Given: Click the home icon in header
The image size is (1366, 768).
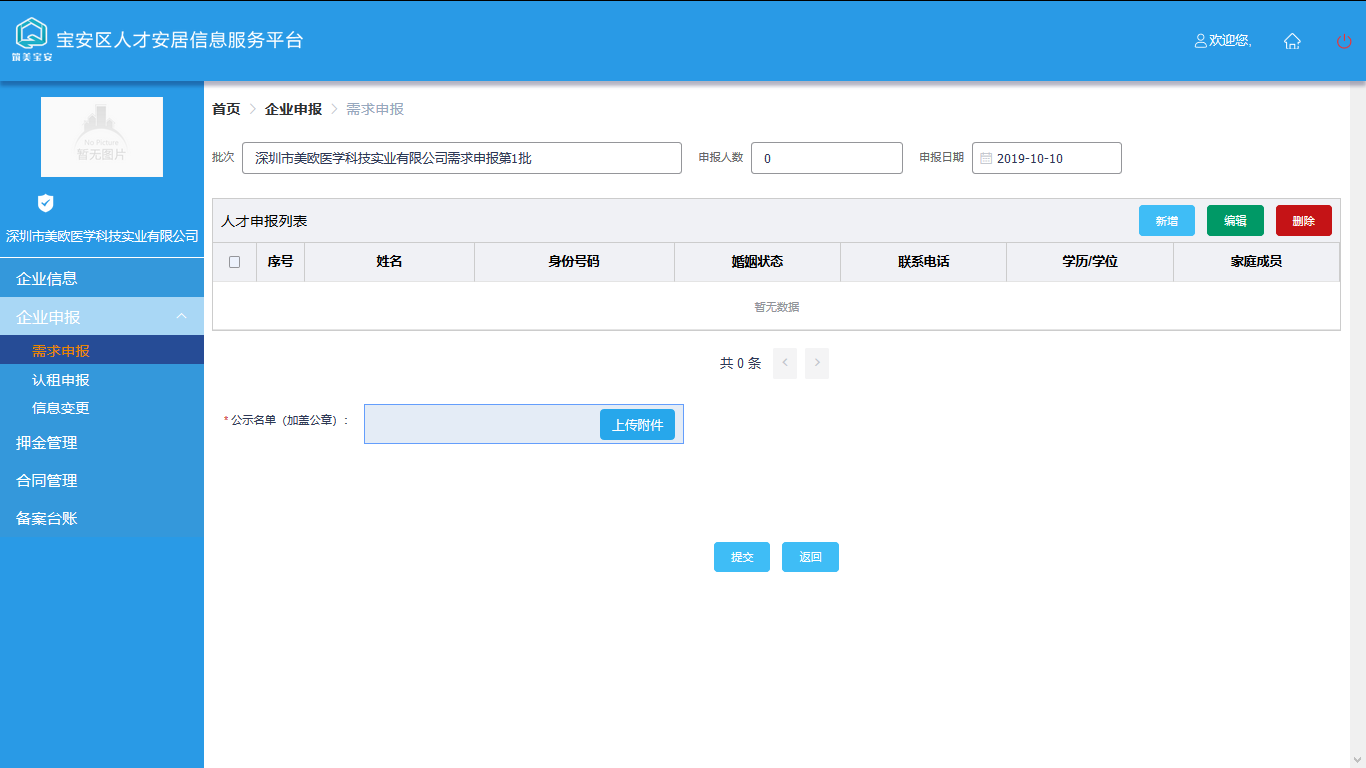Looking at the screenshot, I should (x=1292, y=41).
